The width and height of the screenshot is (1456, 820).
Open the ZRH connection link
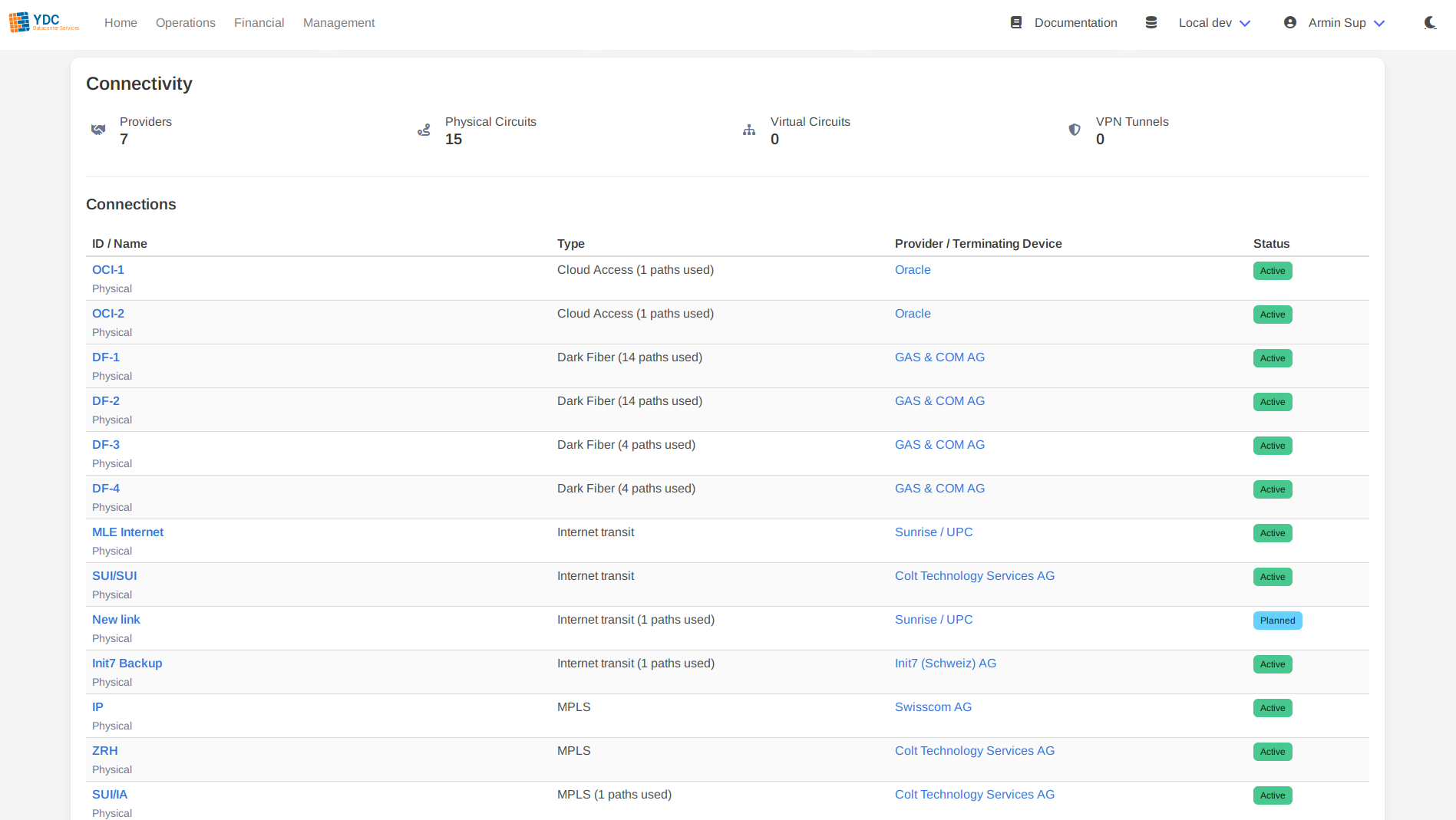coord(105,751)
